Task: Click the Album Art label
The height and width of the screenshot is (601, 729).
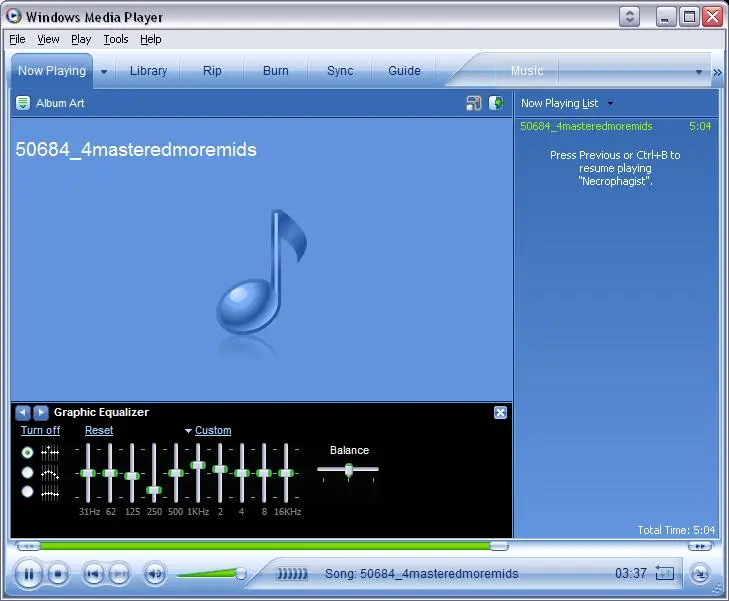Action: (60, 103)
